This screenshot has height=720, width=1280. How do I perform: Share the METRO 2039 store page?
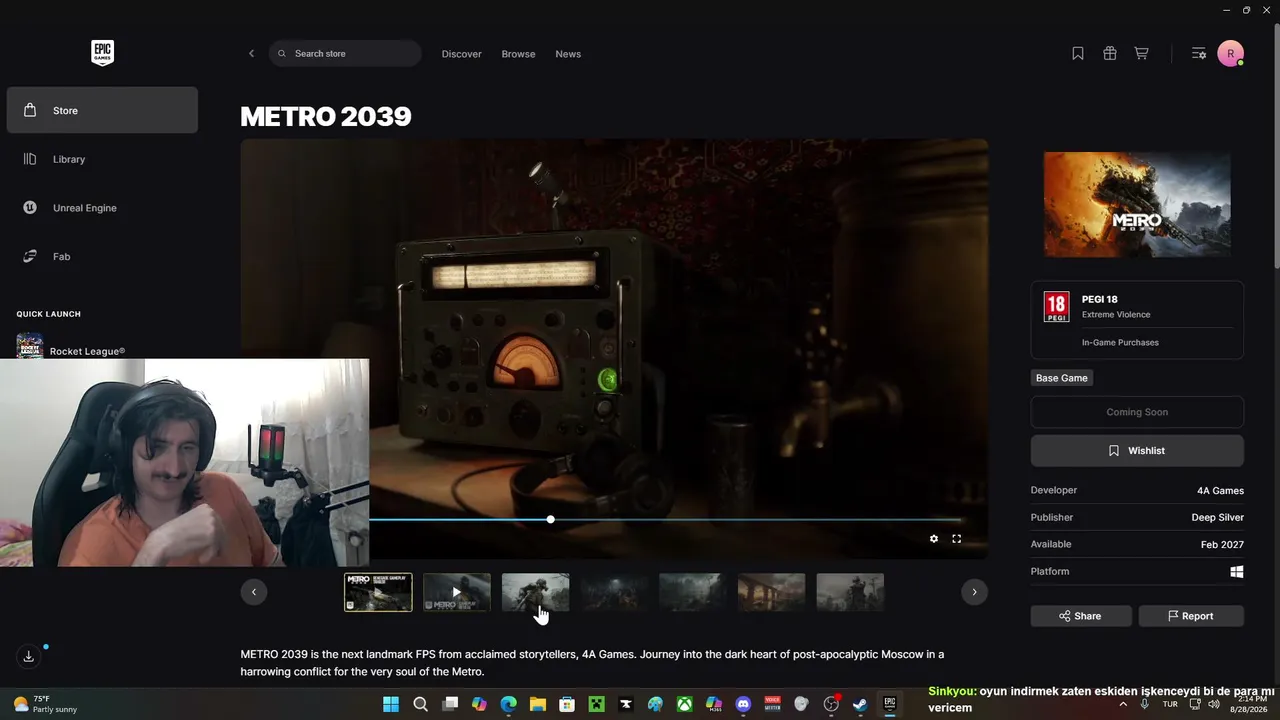point(1081,616)
